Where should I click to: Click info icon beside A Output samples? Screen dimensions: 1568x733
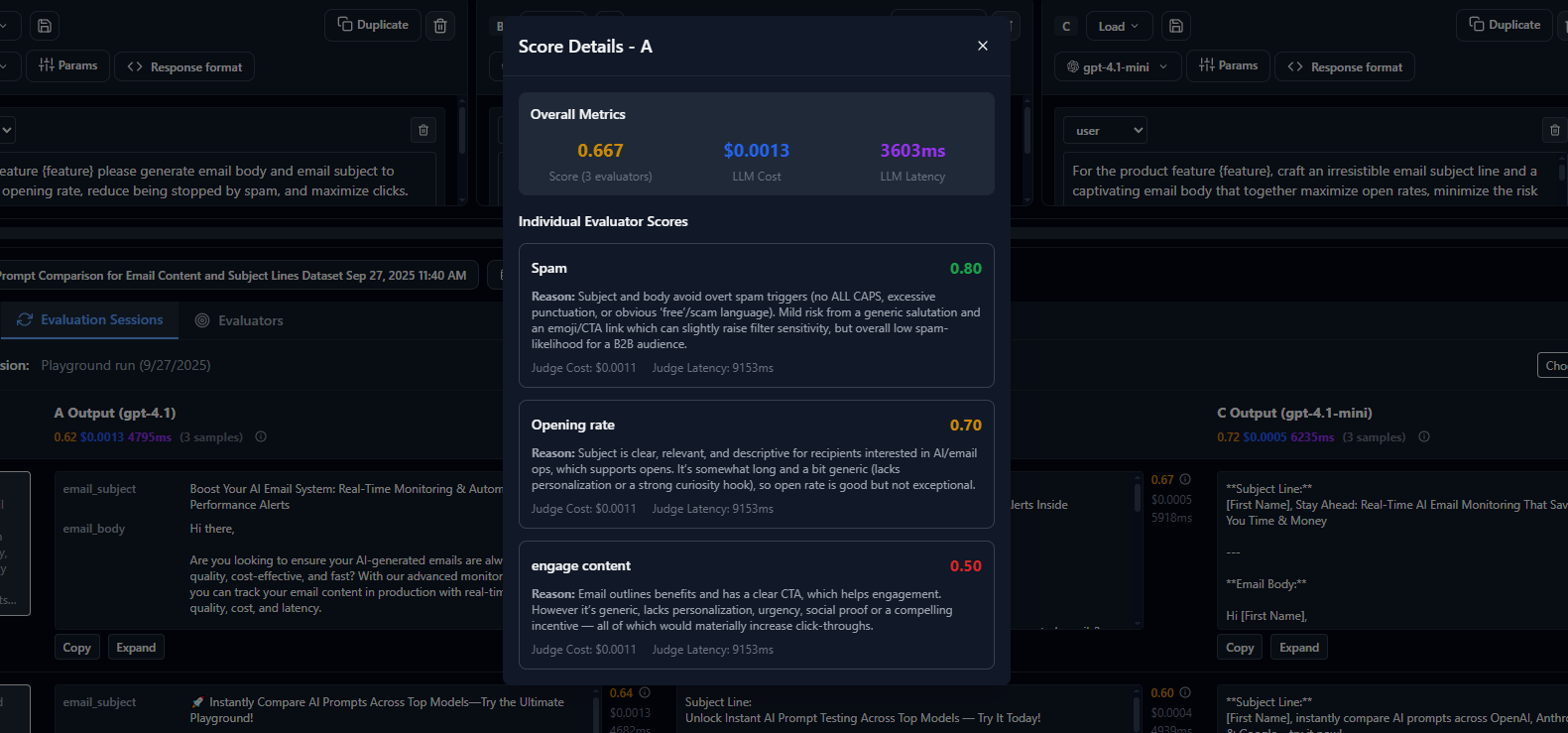[261, 436]
